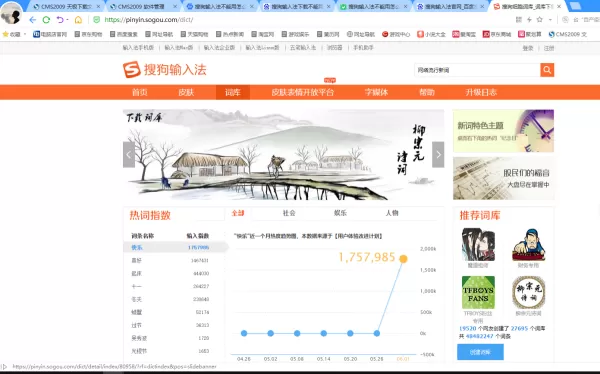This screenshot has width=600, height=374.
Task: Open 字媒体 navigation item
Action: pyautogui.click(x=377, y=92)
